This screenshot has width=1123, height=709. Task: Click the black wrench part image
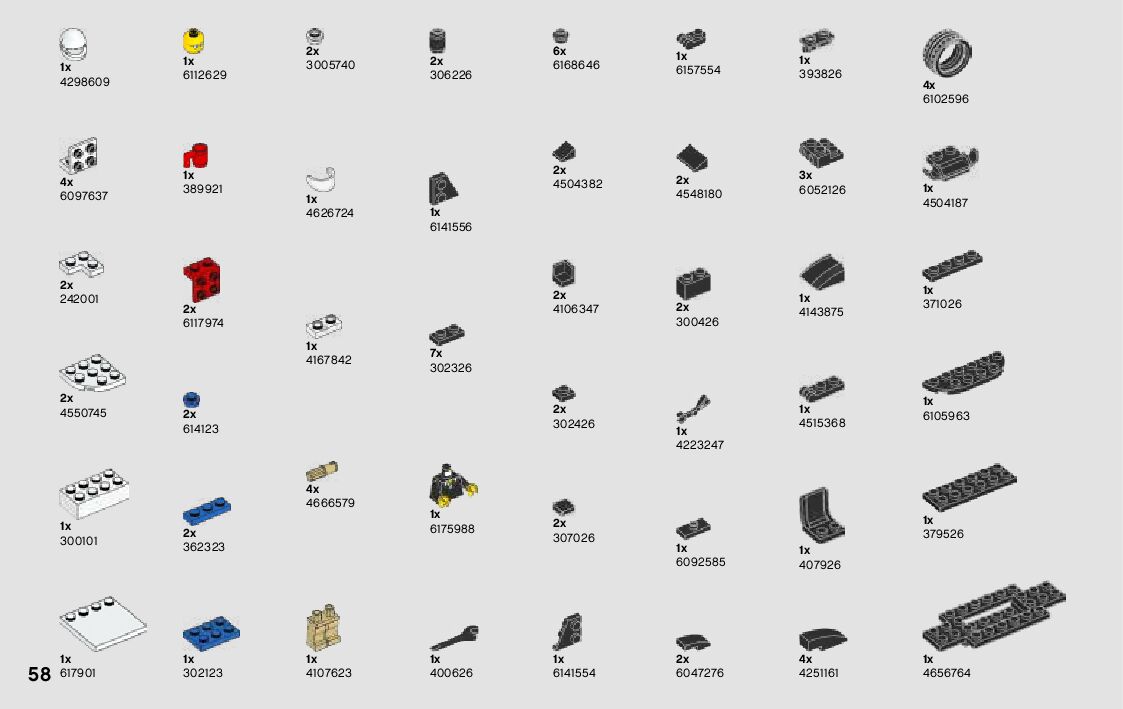point(454,637)
